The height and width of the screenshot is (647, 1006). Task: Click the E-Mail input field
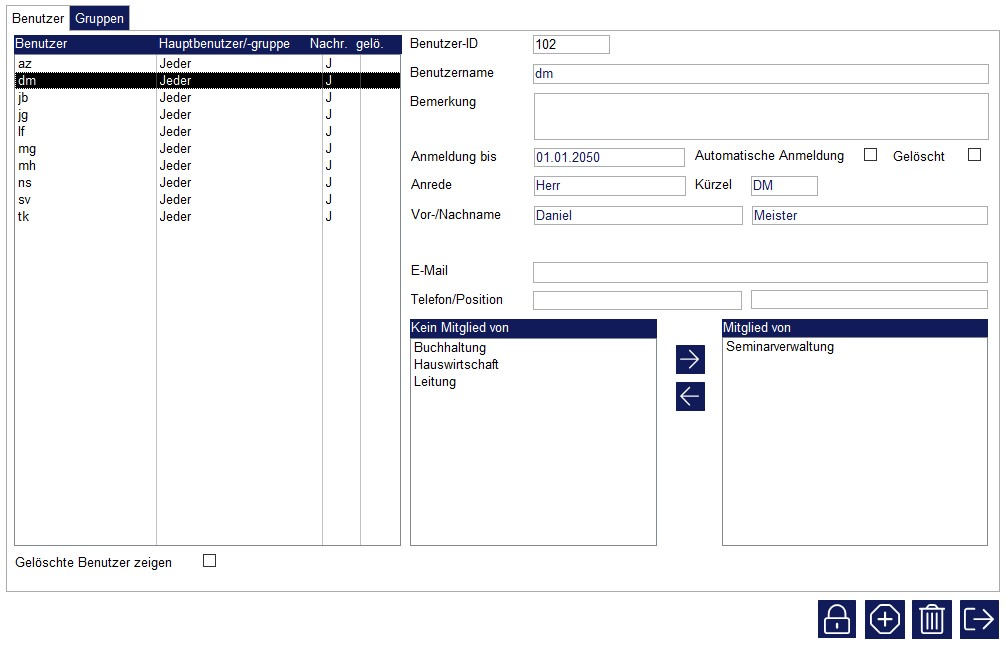pyautogui.click(x=760, y=273)
